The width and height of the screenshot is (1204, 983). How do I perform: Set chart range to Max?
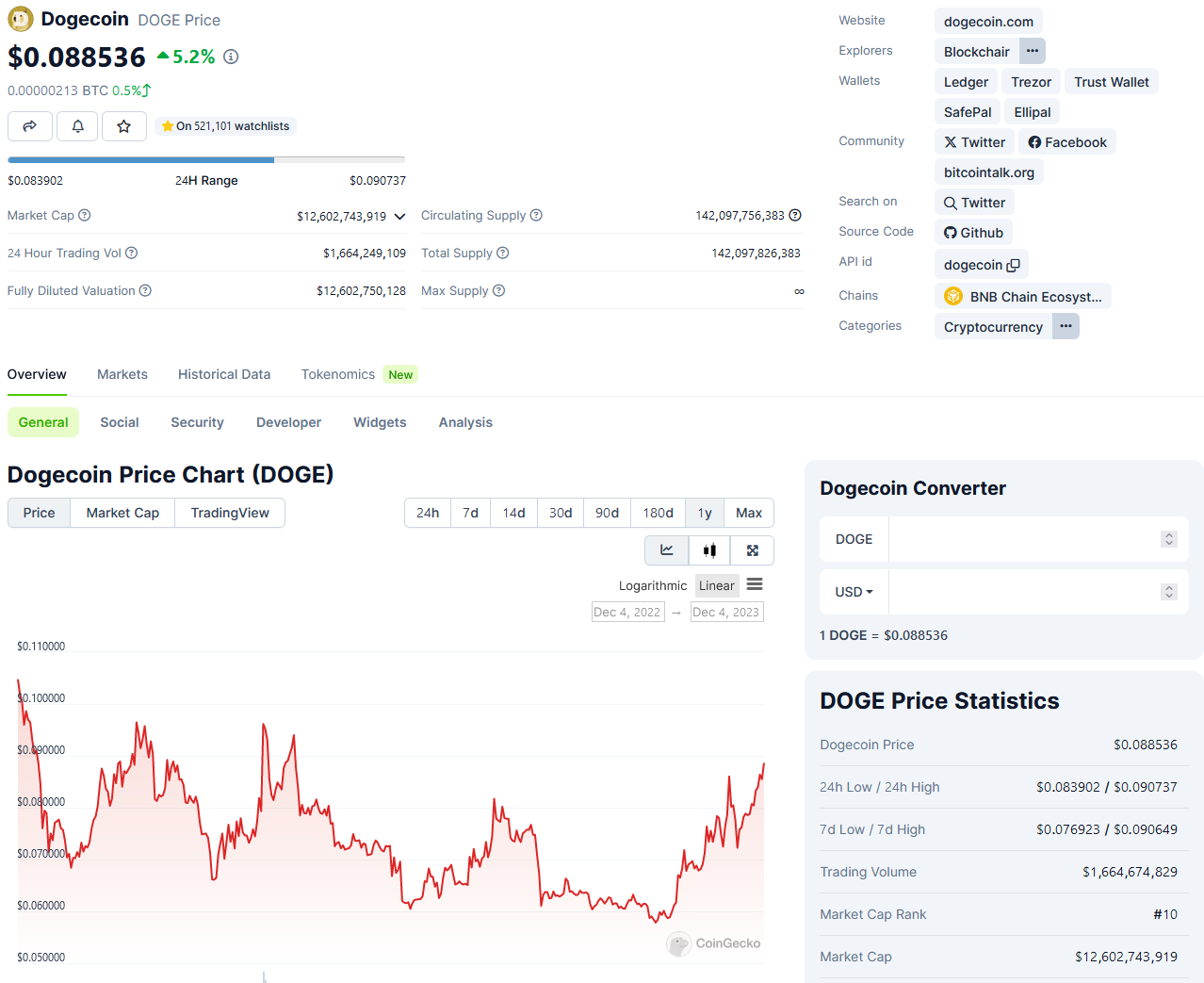tap(749, 513)
